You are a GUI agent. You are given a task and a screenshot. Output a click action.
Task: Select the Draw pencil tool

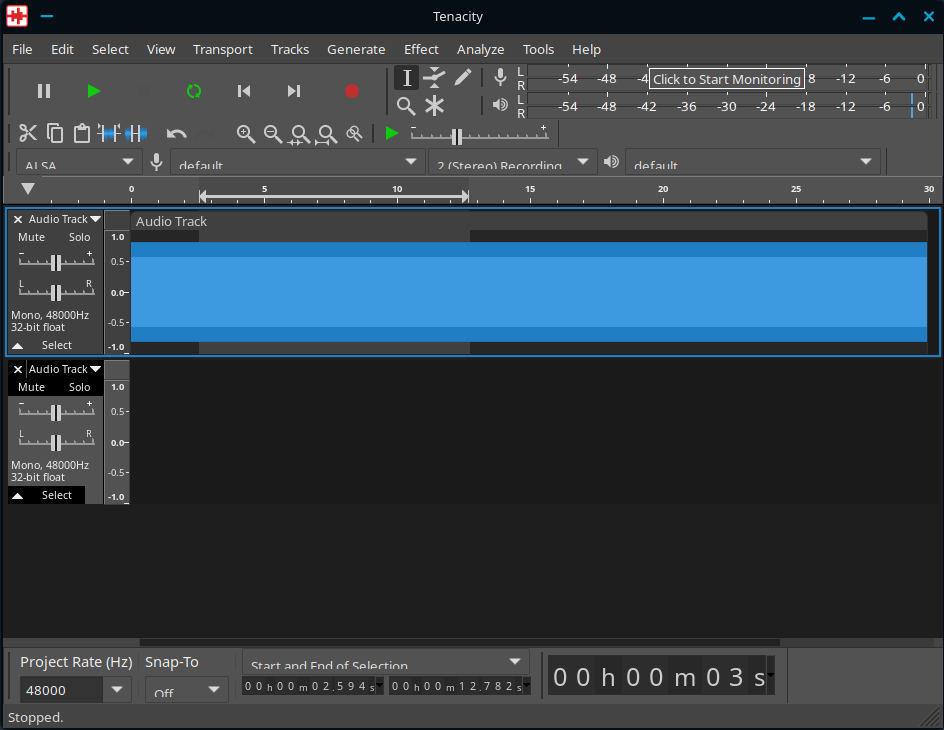pos(462,77)
